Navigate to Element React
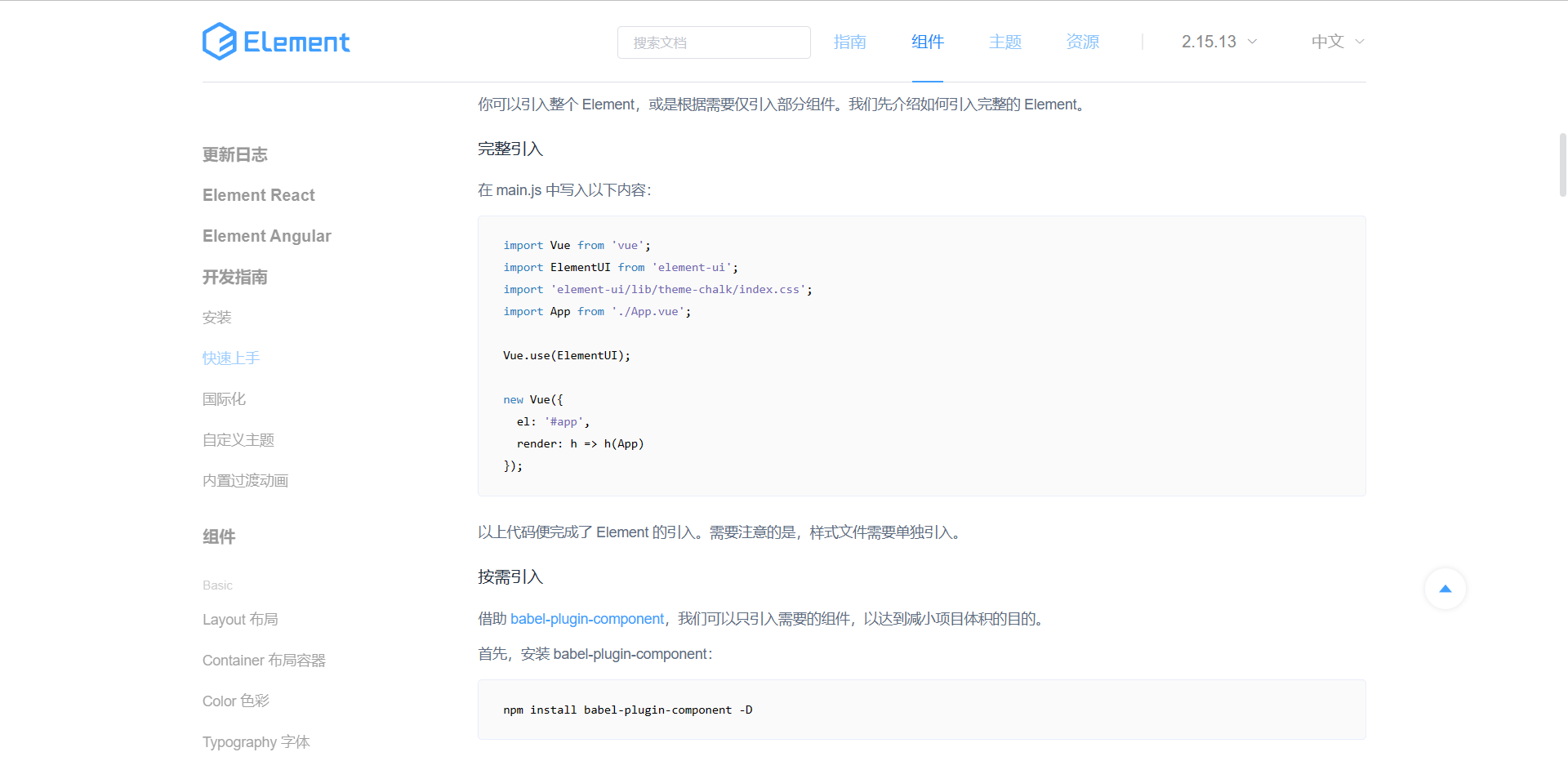Viewport: 1568px width, 761px height. 258,195
